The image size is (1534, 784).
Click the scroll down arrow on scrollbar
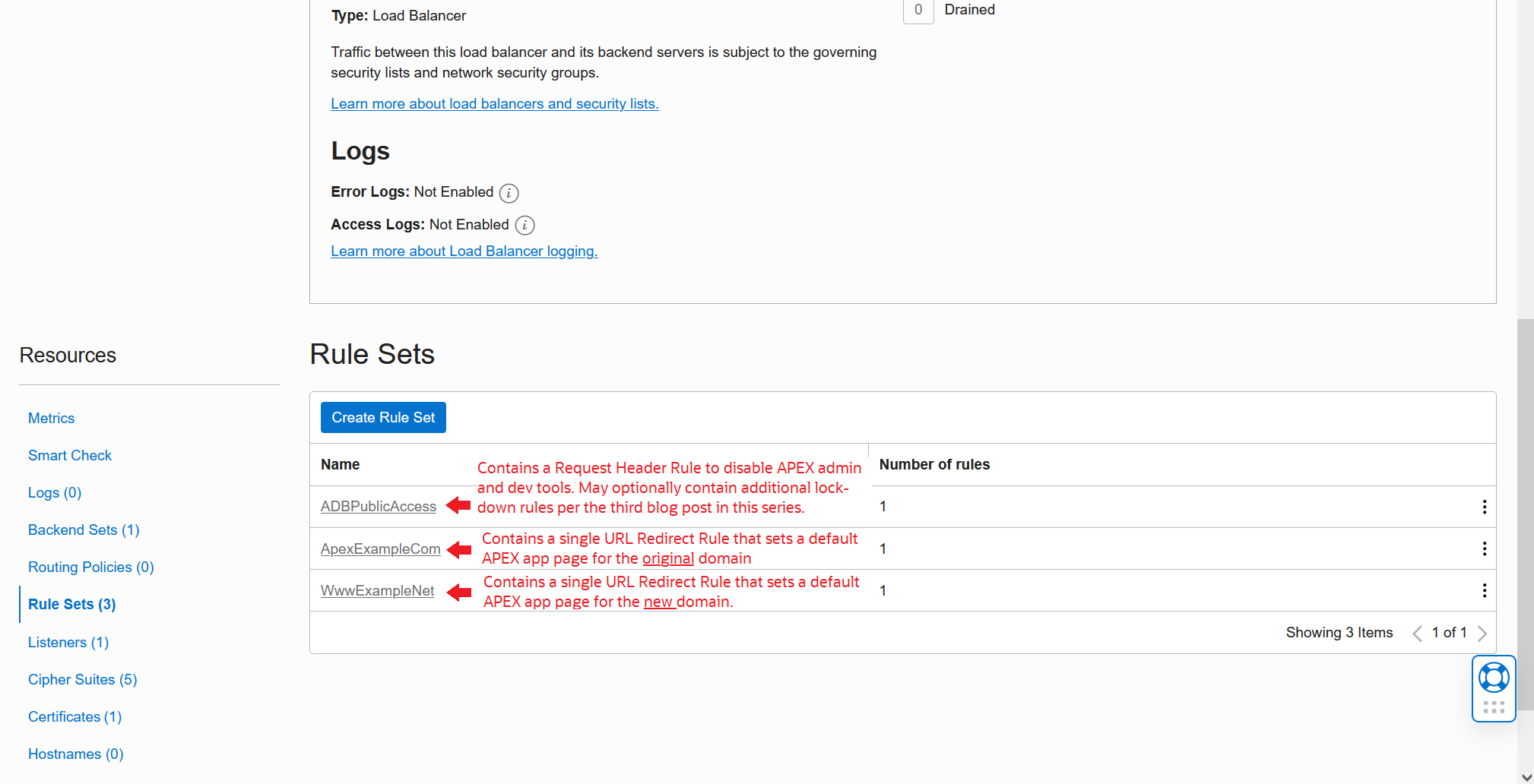pos(1526,776)
